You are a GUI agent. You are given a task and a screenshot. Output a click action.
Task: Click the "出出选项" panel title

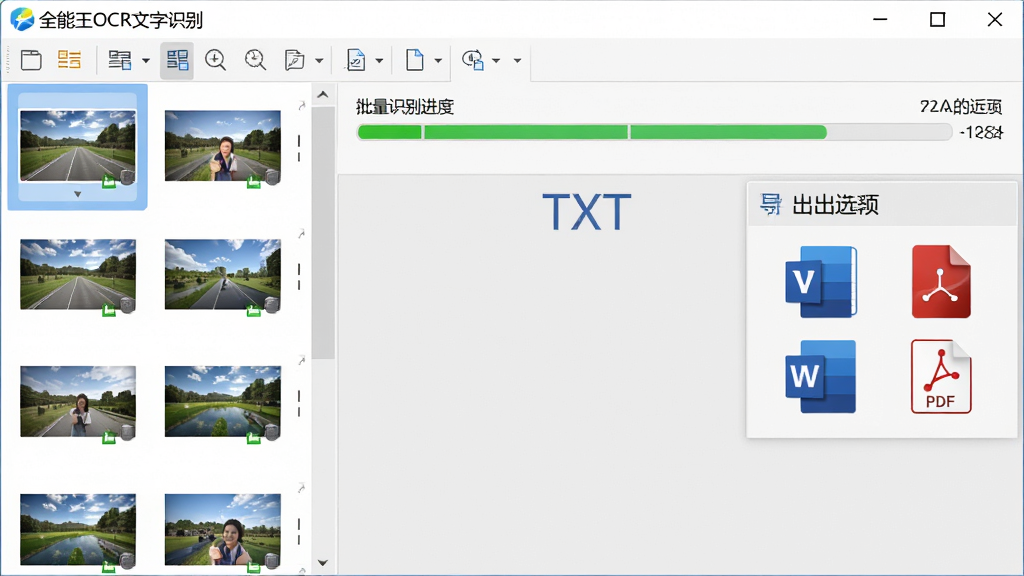(836, 205)
